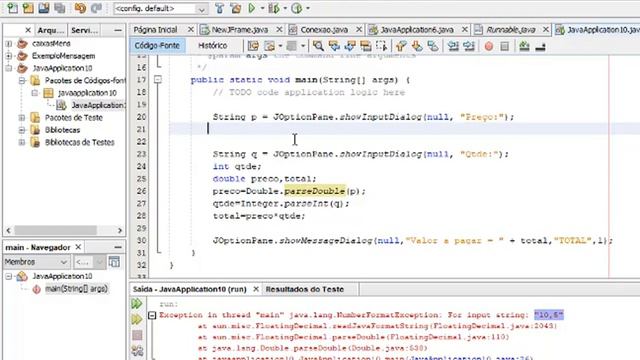This screenshot has width=640, height=360.
Task: Expand the Pacotes de Teste folder
Action: [x=22, y=118]
